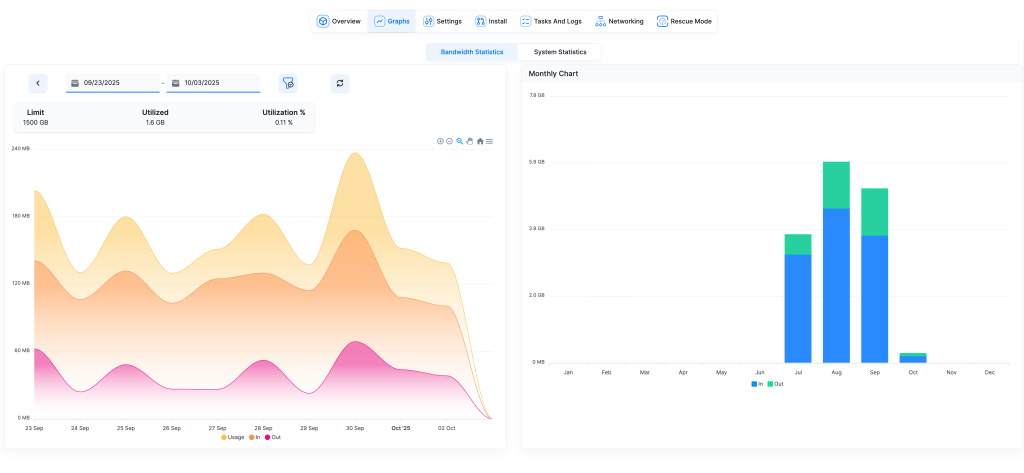
Task: Open the chart hamburger export menu
Action: pos(489,141)
